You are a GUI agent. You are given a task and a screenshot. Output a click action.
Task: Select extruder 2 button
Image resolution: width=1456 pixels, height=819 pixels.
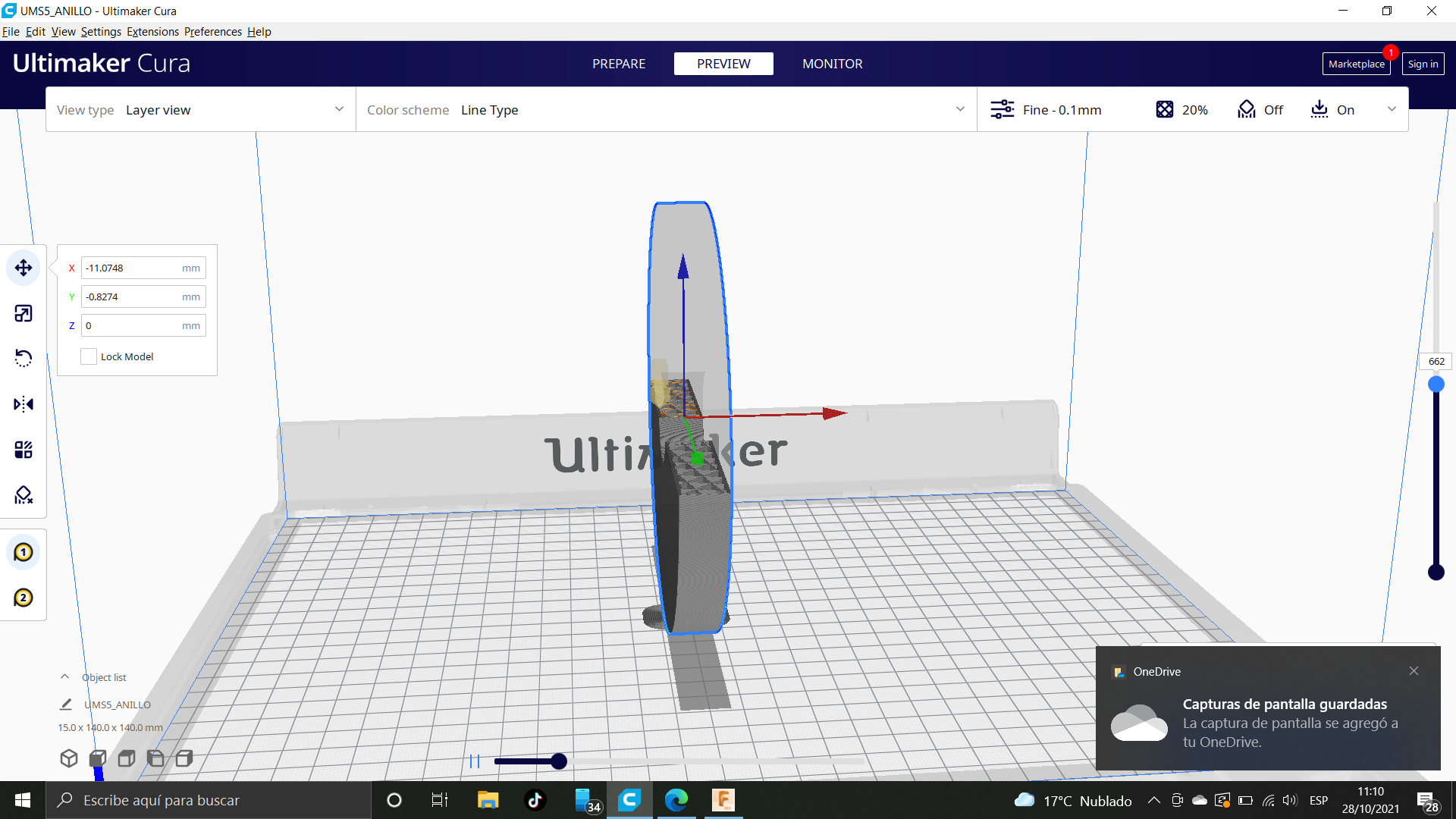tap(24, 598)
